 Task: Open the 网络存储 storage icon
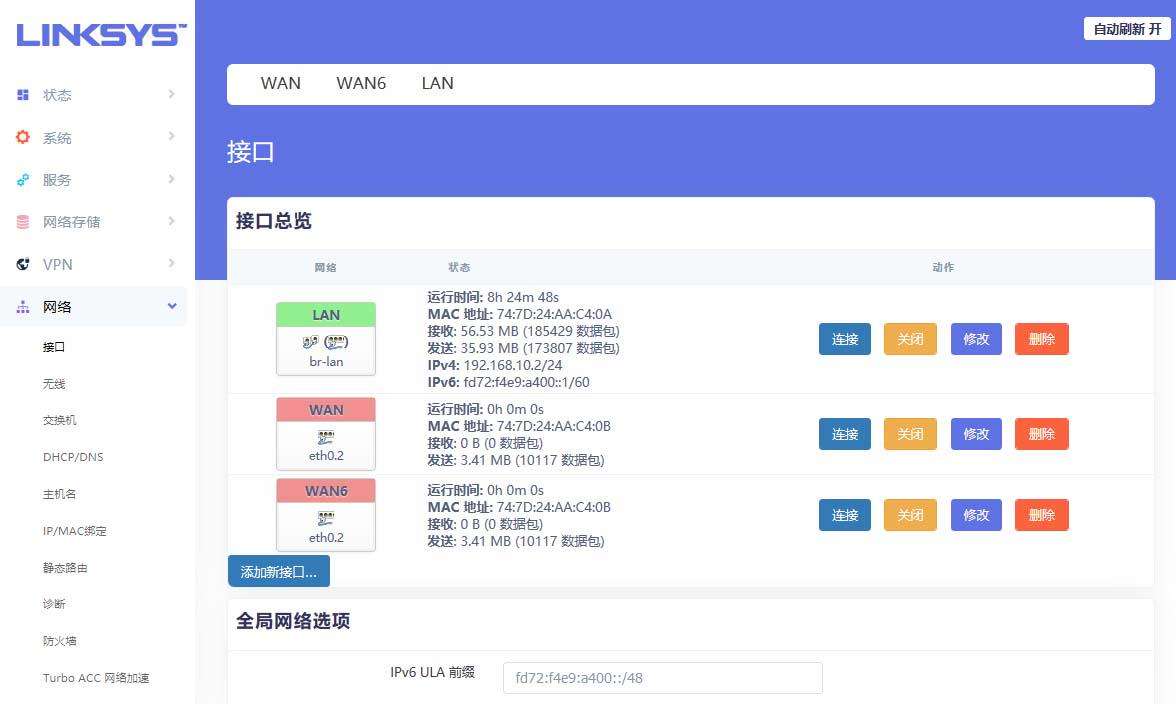[23, 221]
